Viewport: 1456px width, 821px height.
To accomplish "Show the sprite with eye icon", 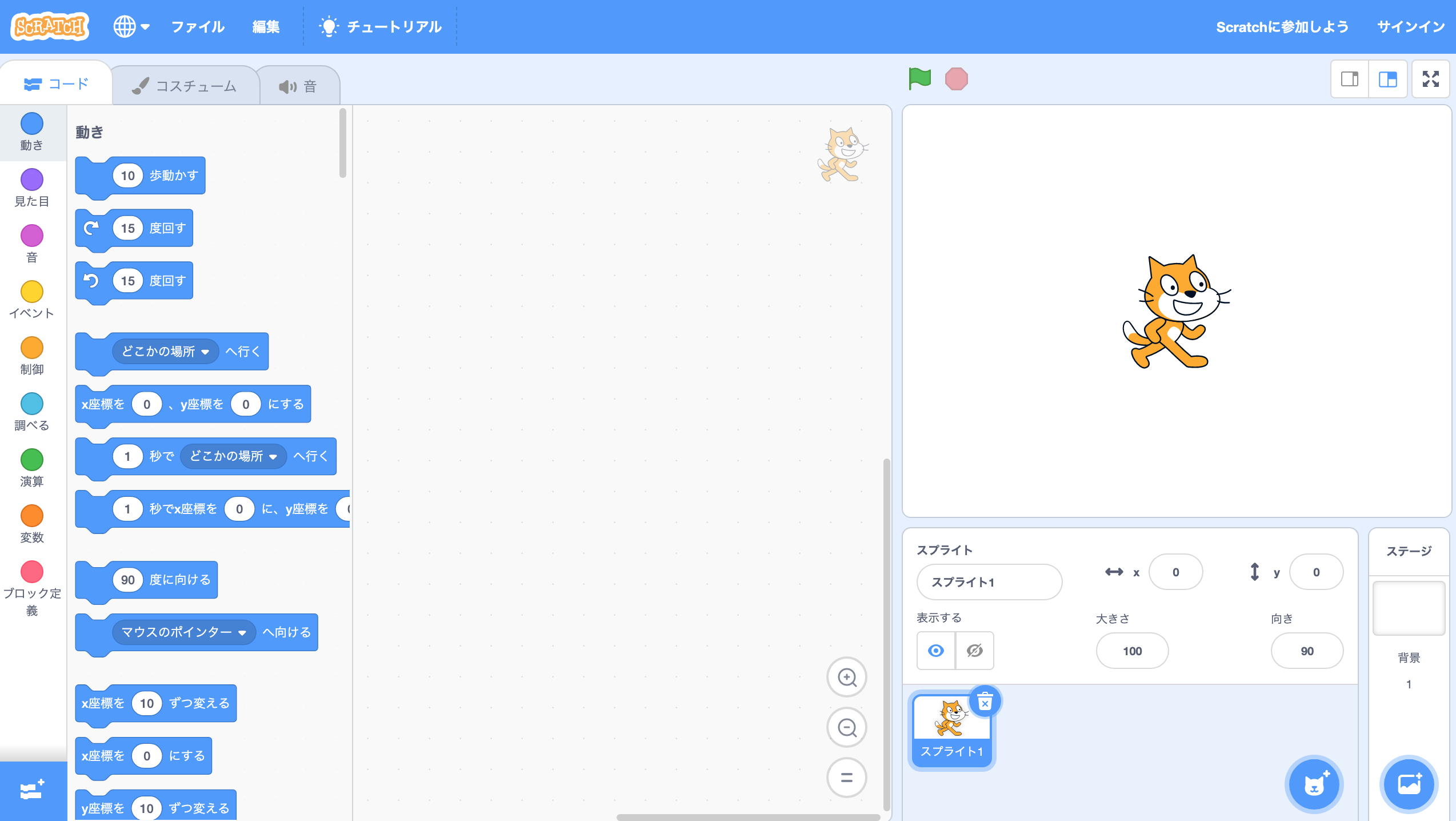I will 936,651.
